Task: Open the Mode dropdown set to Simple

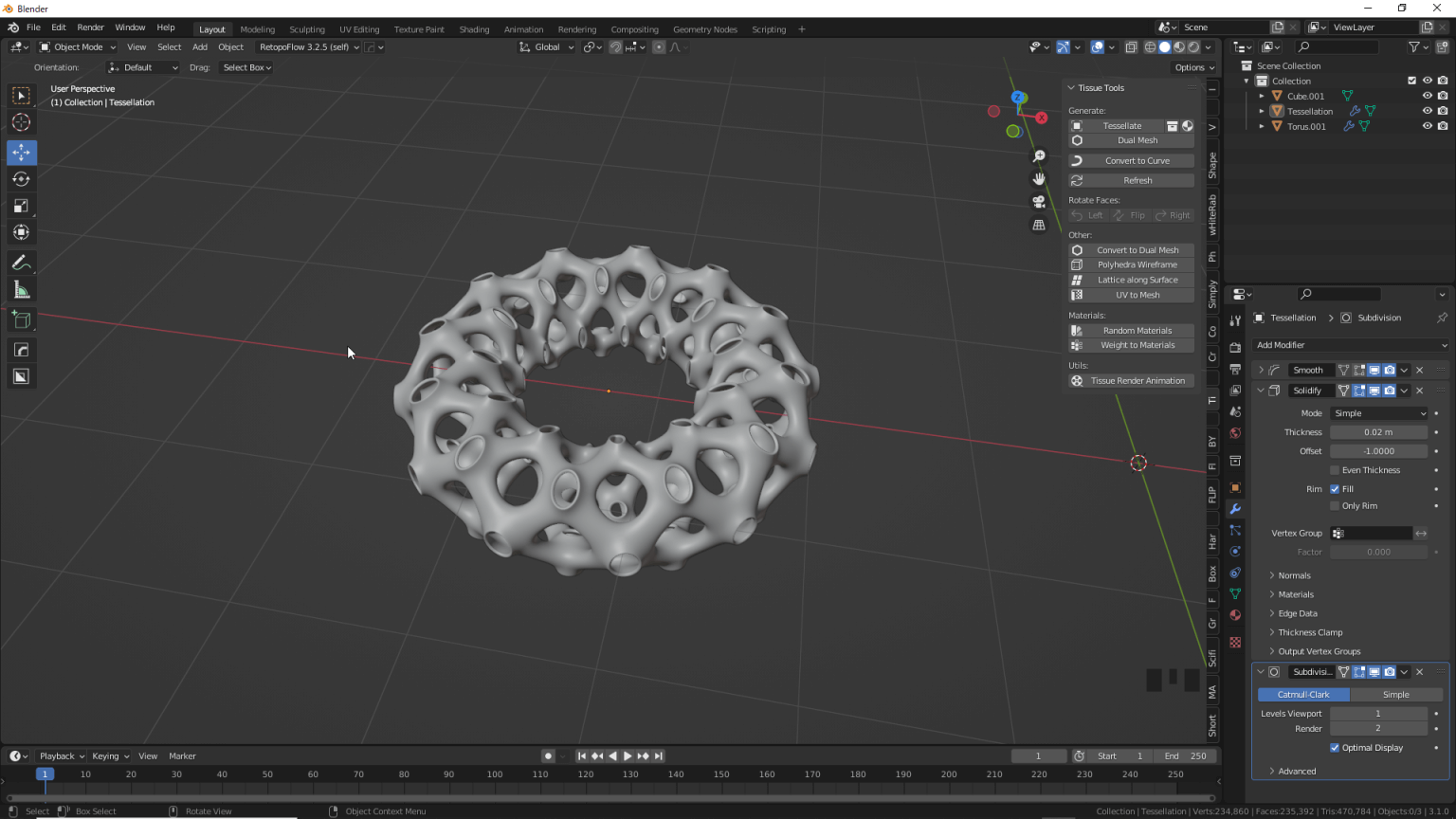Action: [1377, 412]
